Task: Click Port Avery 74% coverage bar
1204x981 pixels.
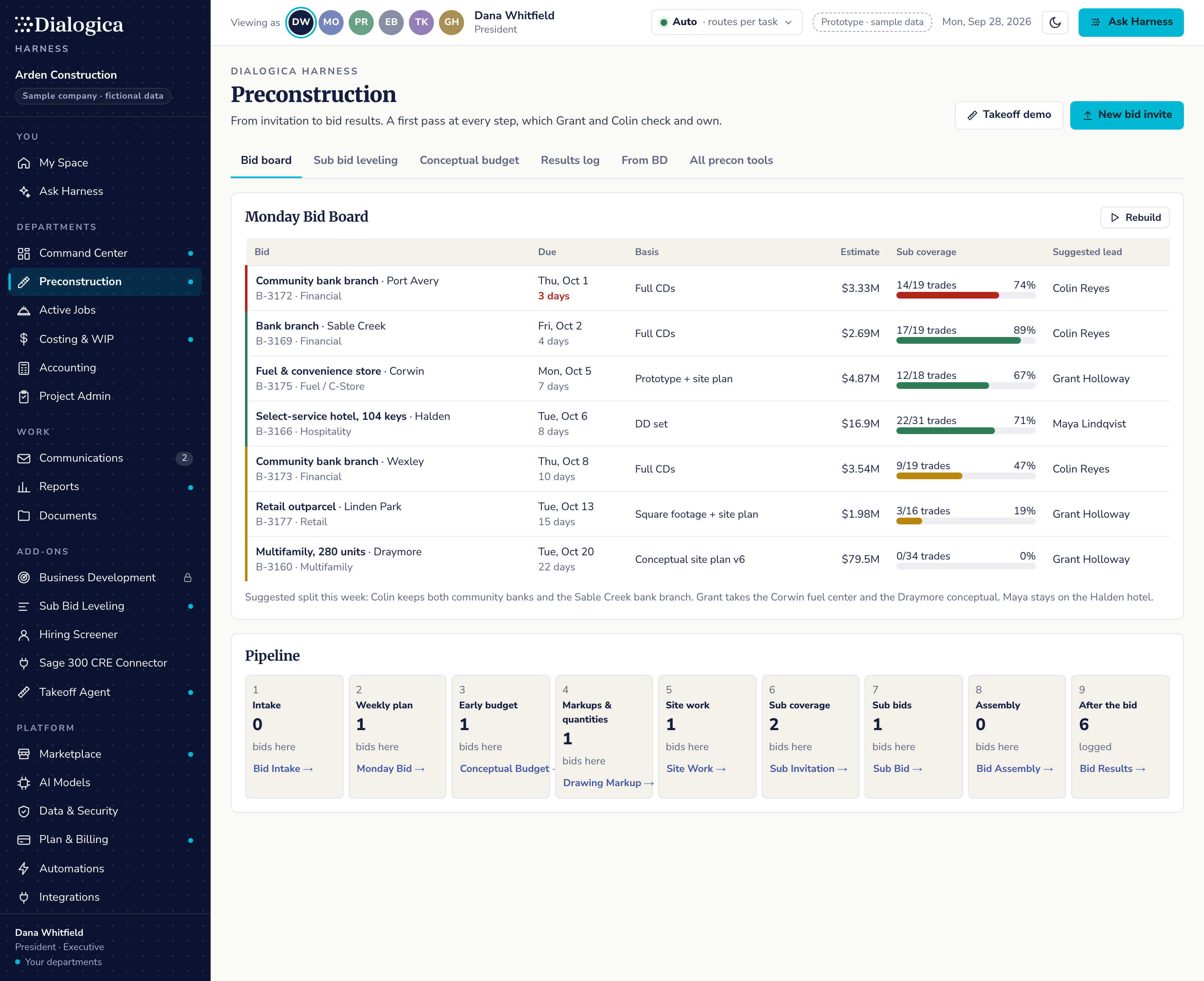Action: [x=966, y=296]
